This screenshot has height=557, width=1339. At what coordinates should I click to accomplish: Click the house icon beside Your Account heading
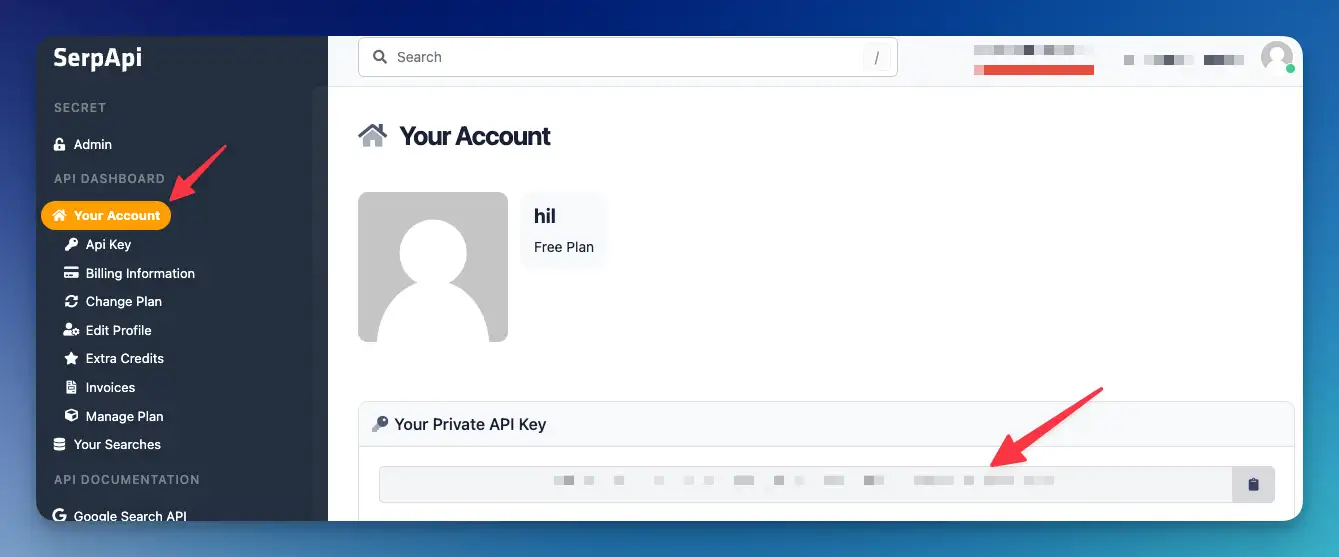click(x=373, y=136)
